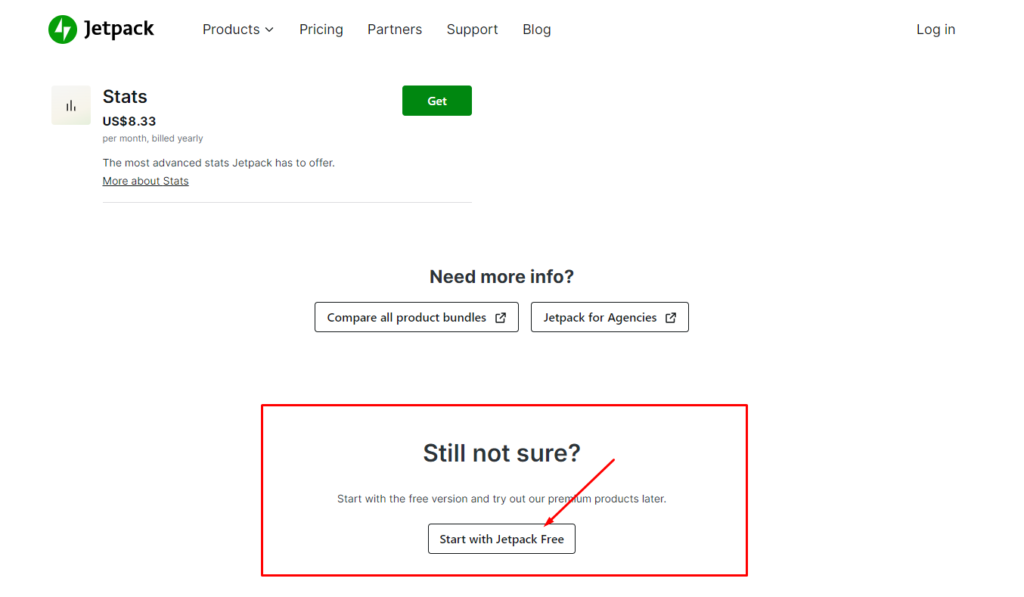Image resolution: width=1024 pixels, height=597 pixels.
Task: Go to the Pricing page
Action: point(321,29)
